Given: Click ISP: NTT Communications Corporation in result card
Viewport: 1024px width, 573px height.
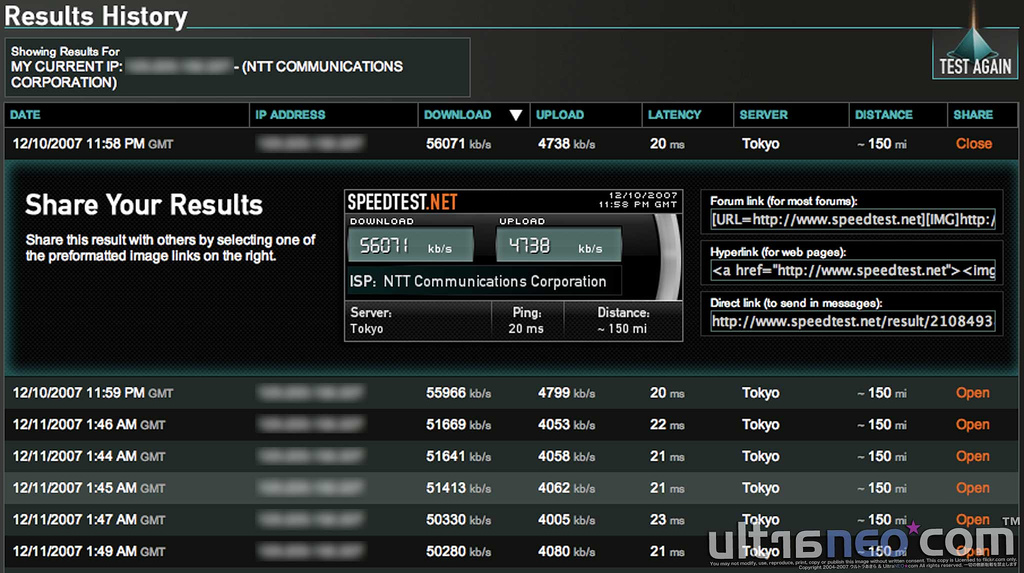Looking at the screenshot, I should [x=478, y=282].
